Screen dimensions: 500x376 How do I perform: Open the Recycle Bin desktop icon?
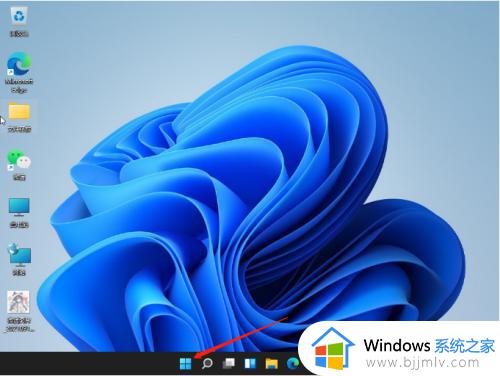[x=19, y=17]
